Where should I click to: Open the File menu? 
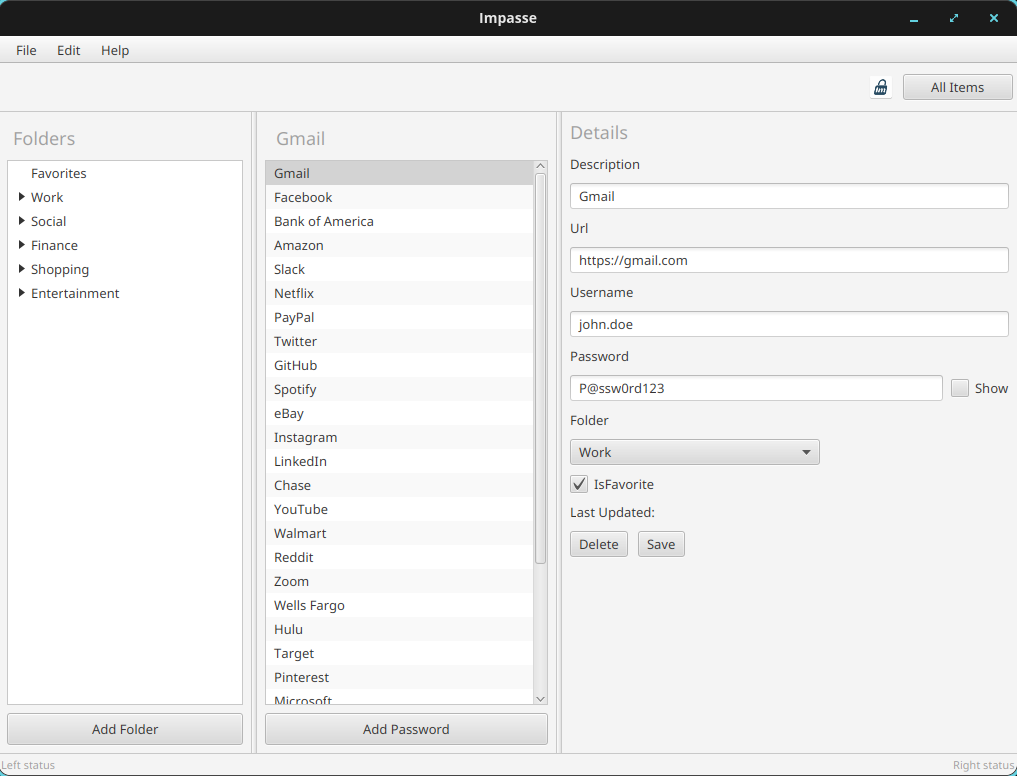26,50
